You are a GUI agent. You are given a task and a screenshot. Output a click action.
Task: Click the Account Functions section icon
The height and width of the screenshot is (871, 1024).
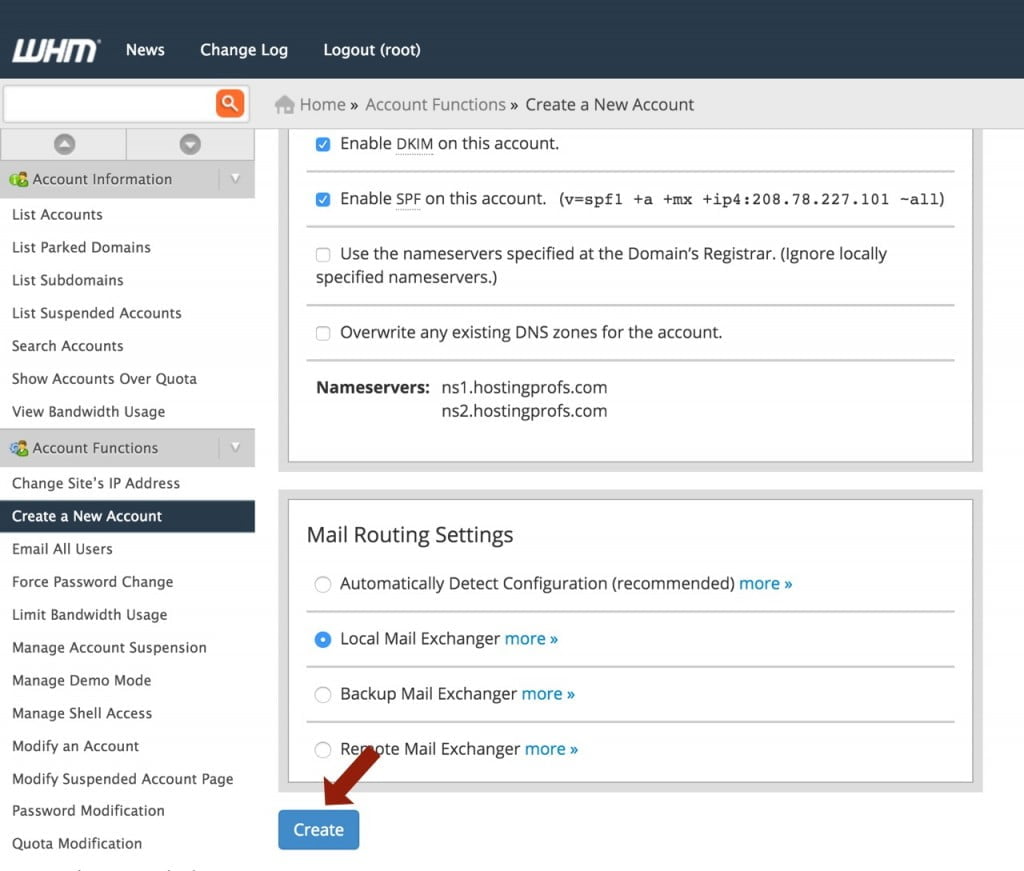coord(19,448)
